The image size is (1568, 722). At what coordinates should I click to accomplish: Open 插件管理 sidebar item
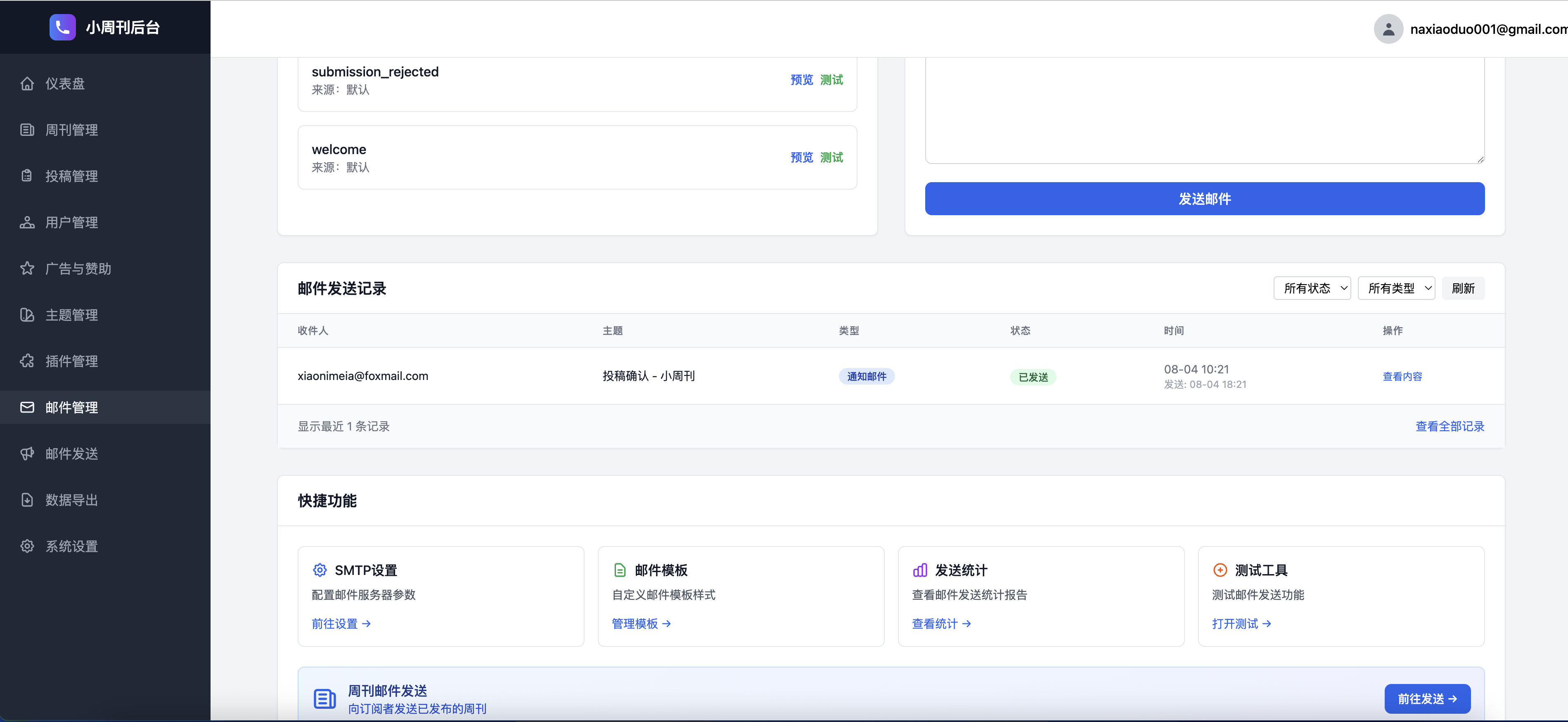(71, 361)
